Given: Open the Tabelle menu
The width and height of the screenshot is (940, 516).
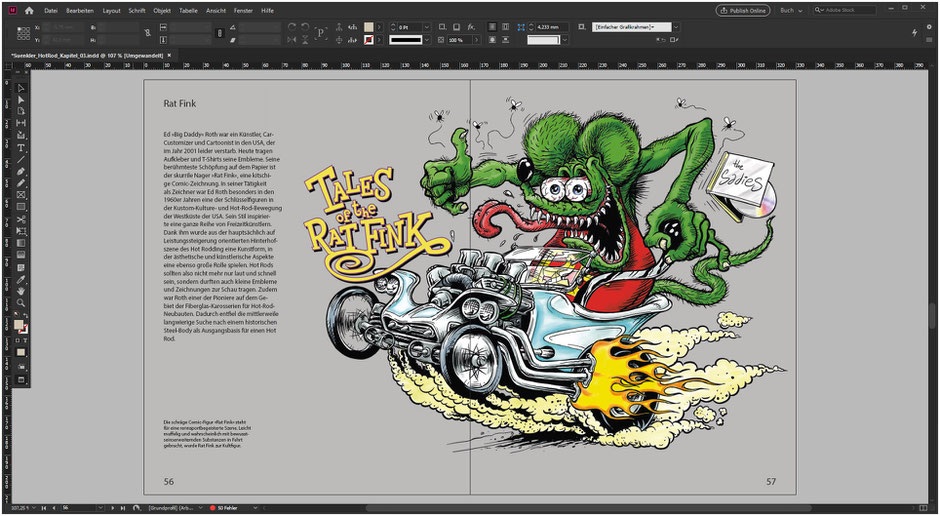Looking at the screenshot, I should tap(189, 11).
